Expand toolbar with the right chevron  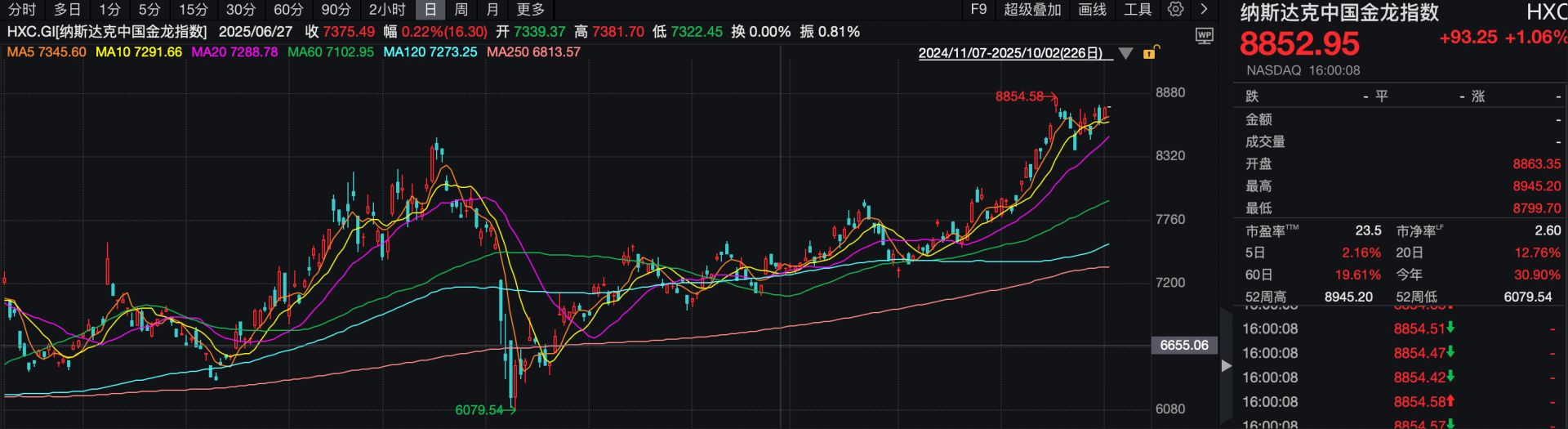pos(1204,10)
